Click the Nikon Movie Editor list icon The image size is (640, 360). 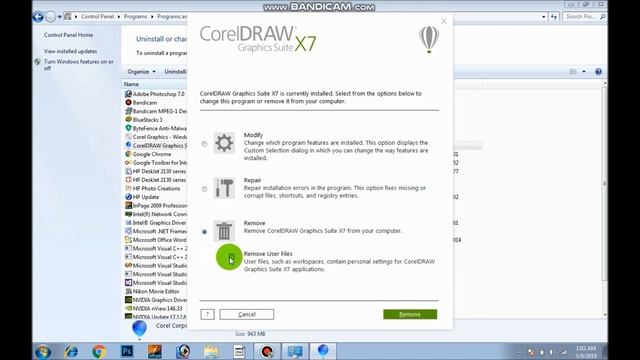click(128, 291)
